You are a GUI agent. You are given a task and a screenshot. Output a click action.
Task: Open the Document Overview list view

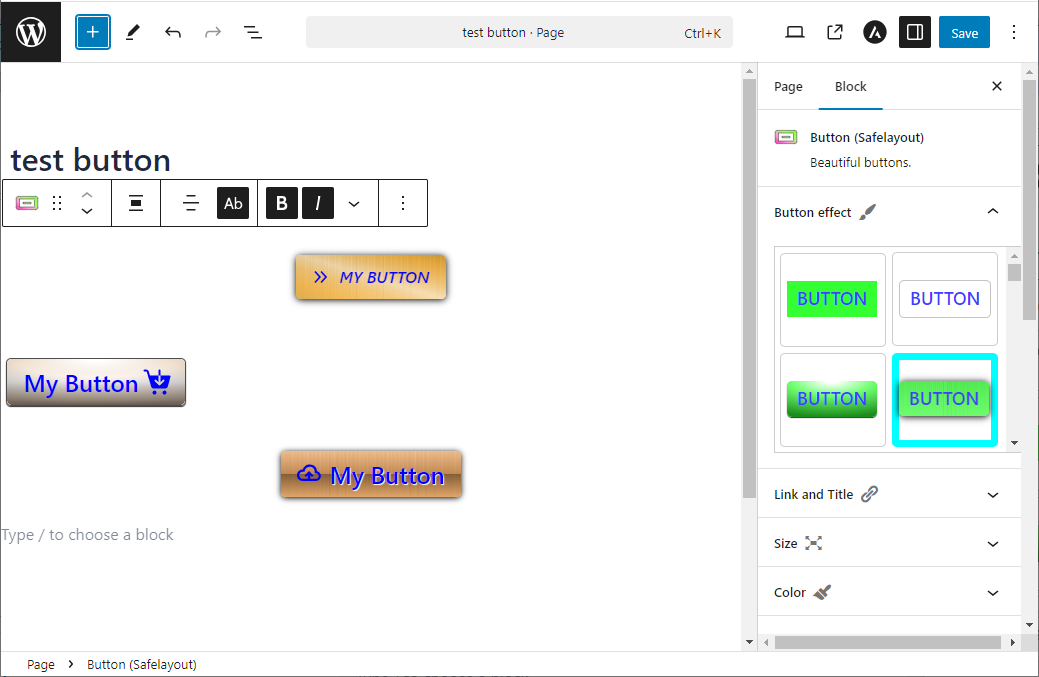252,32
